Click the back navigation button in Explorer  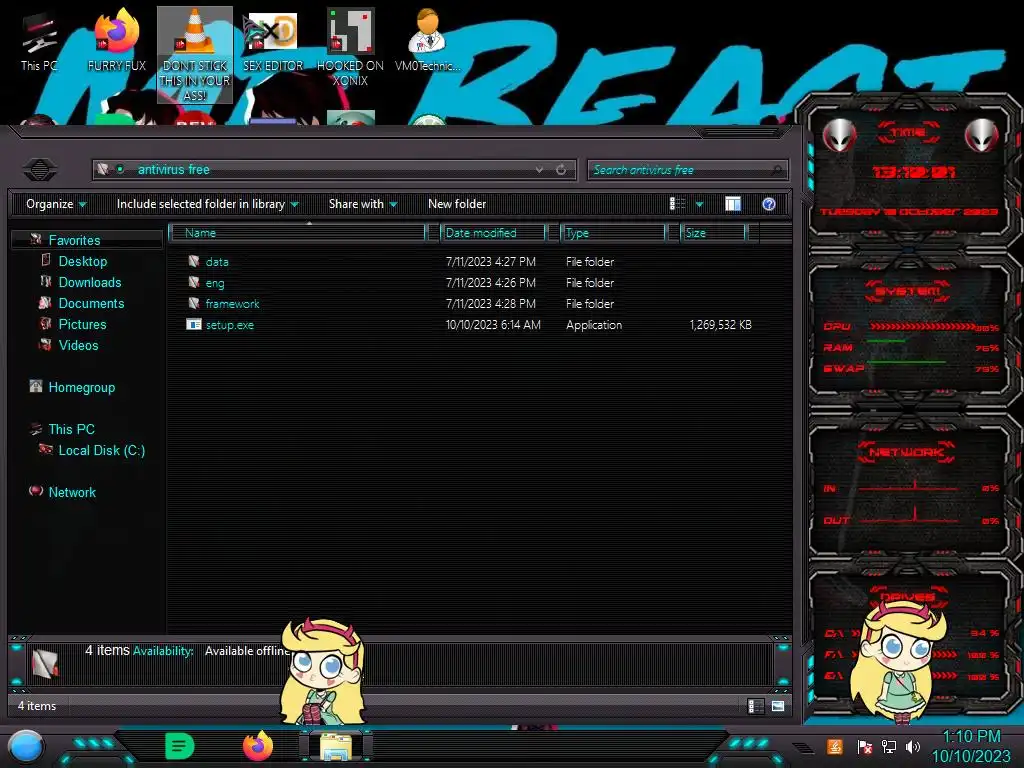click(x=39, y=170)
